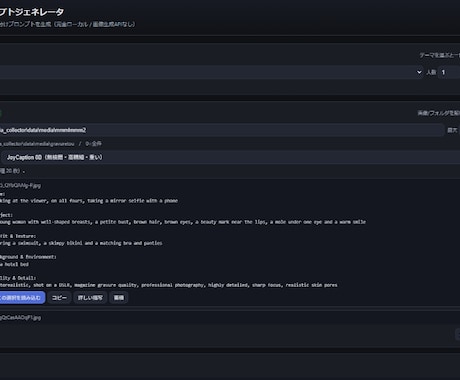This screenshot has height=380, width=460.
Task: Click the 'Quality & Detail:' heading text
Action: coord(18,278)
